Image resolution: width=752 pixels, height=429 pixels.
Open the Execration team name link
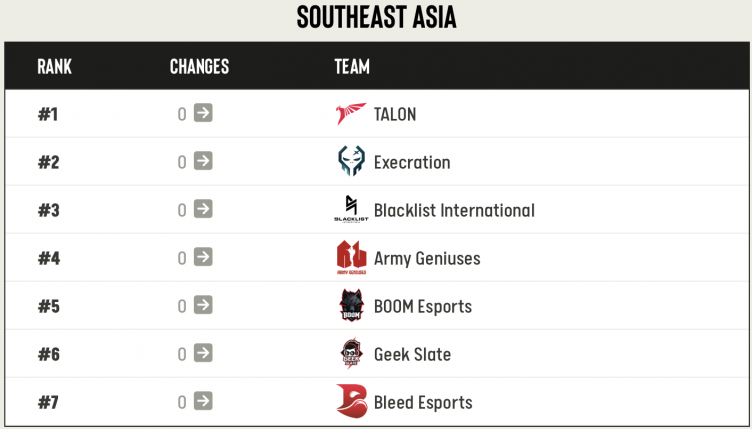[x=412, y=162]
